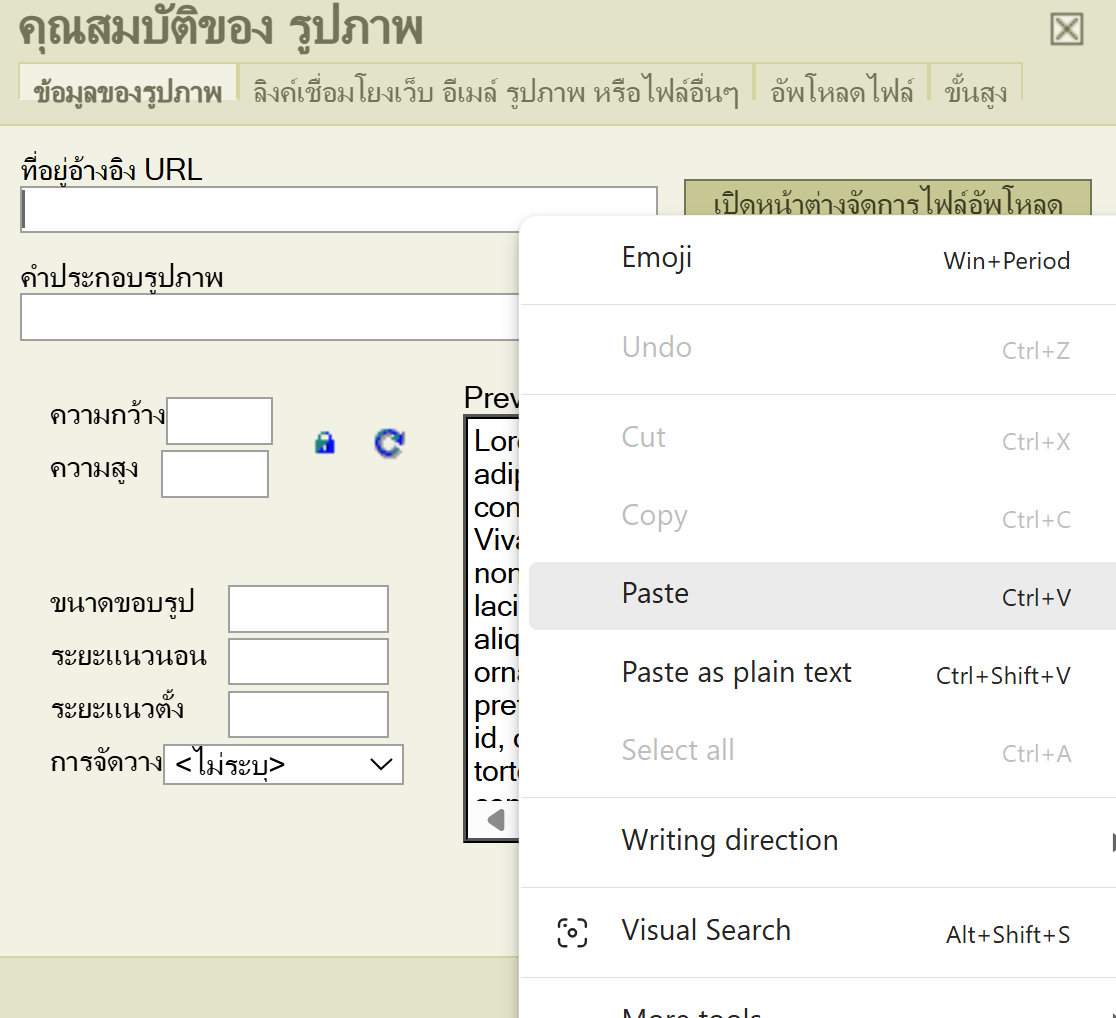Switch to the ข้อมูลของรูปภาพ tab

coord(128,93)
